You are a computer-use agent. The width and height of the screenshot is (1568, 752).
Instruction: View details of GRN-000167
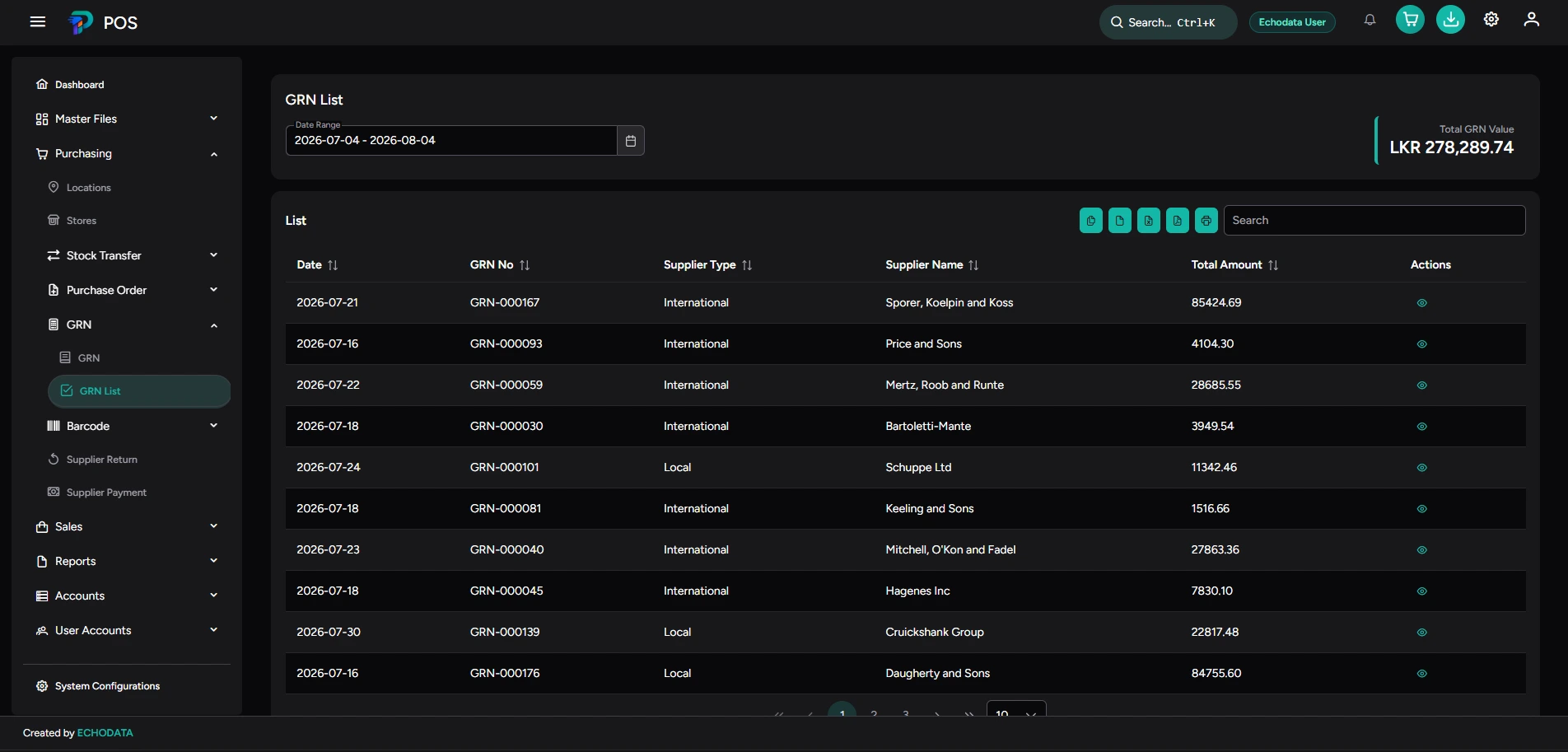(1421, 303)
